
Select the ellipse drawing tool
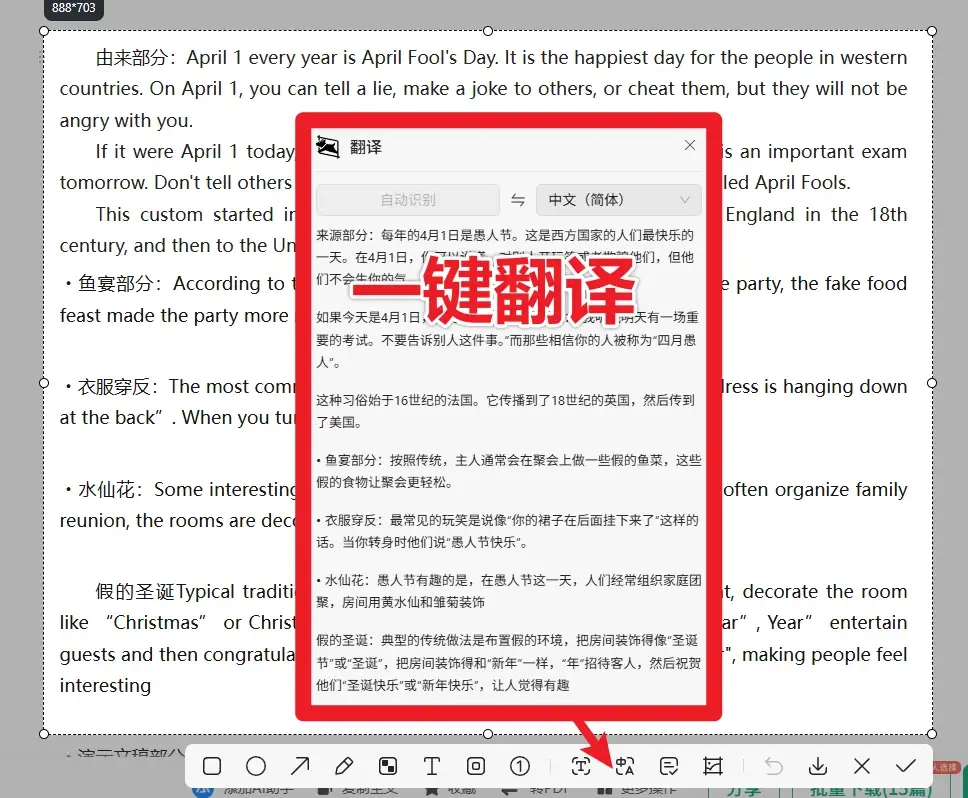coord(256,765)
